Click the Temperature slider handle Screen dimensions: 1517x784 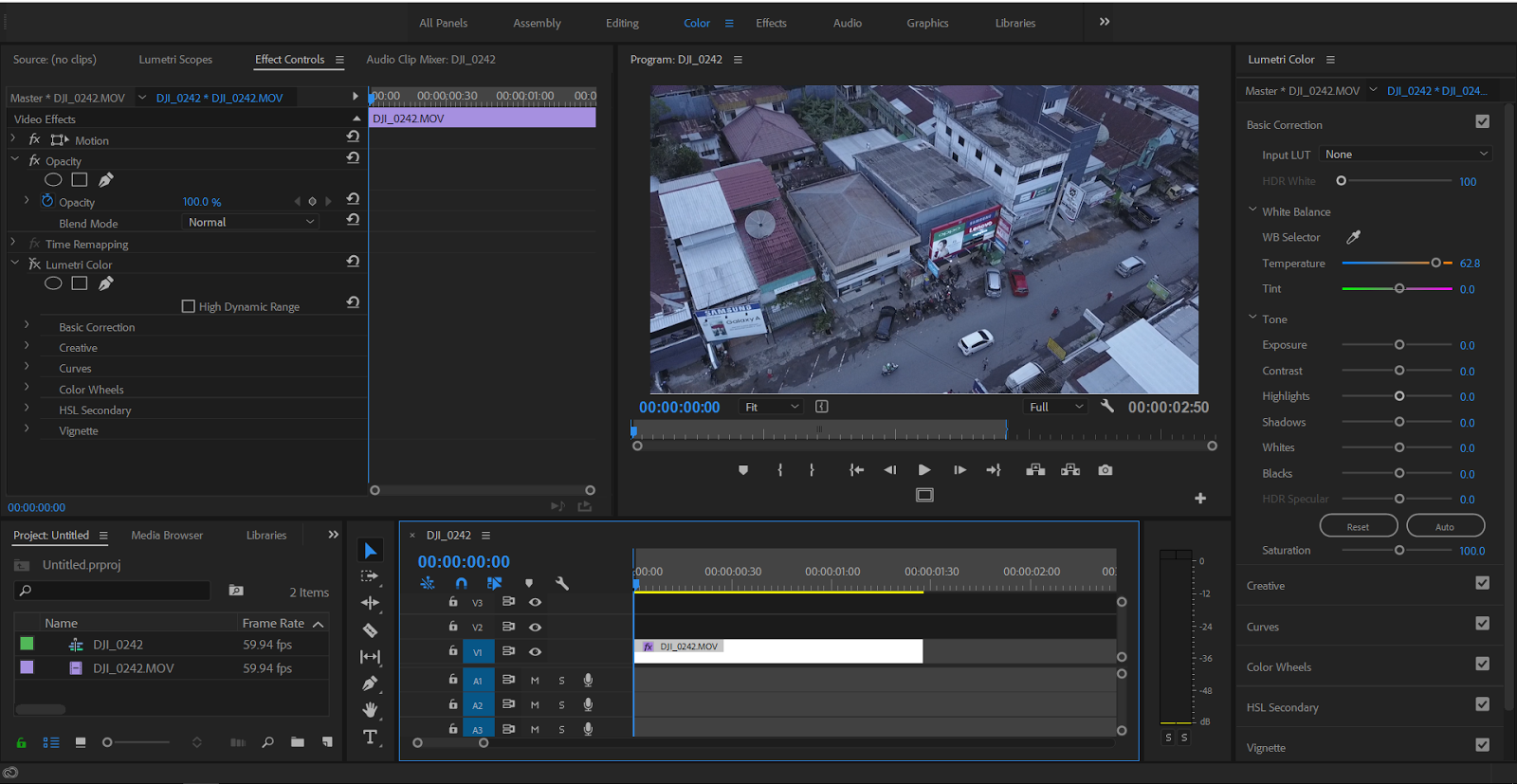coord(1435,263)
